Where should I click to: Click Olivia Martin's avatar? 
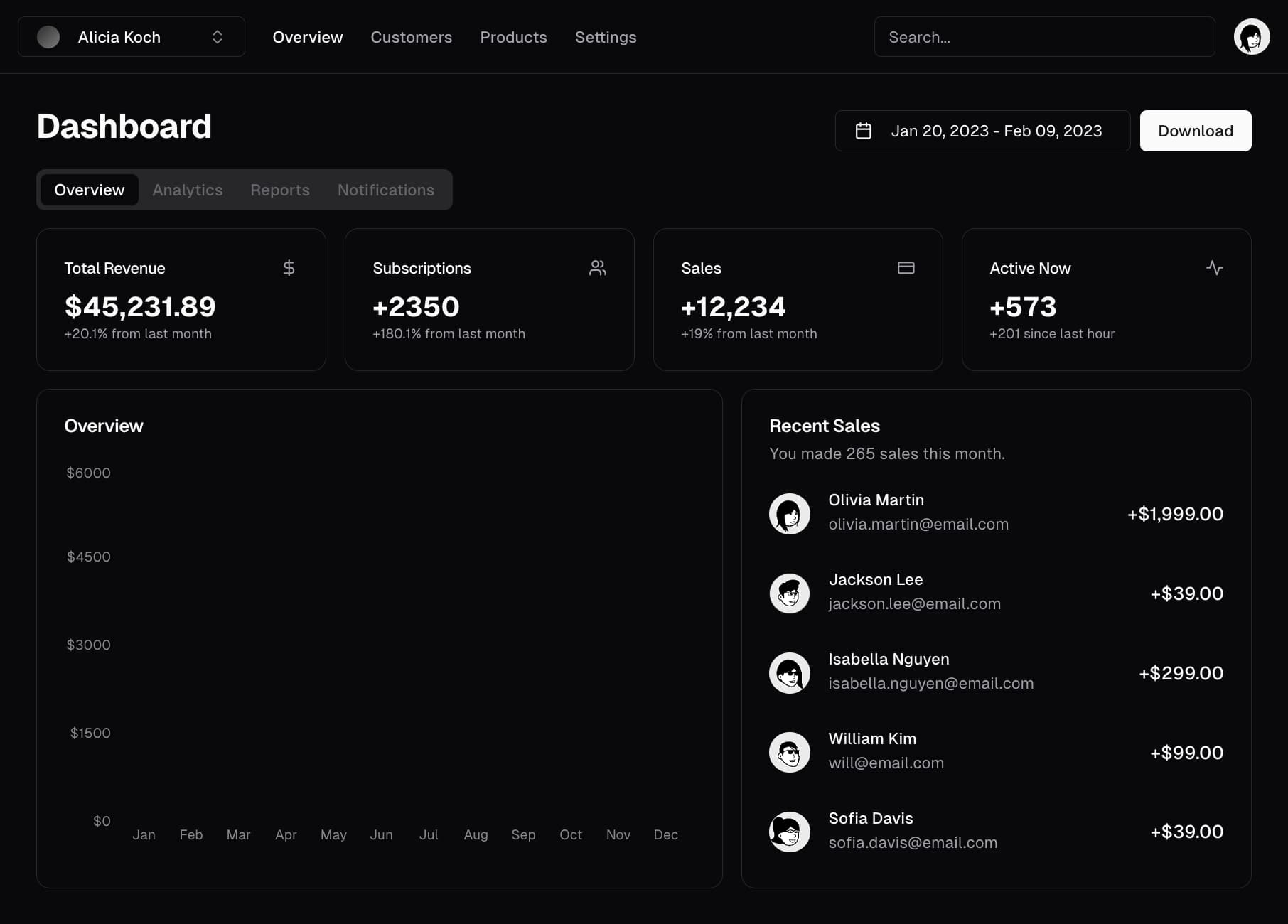789,513
